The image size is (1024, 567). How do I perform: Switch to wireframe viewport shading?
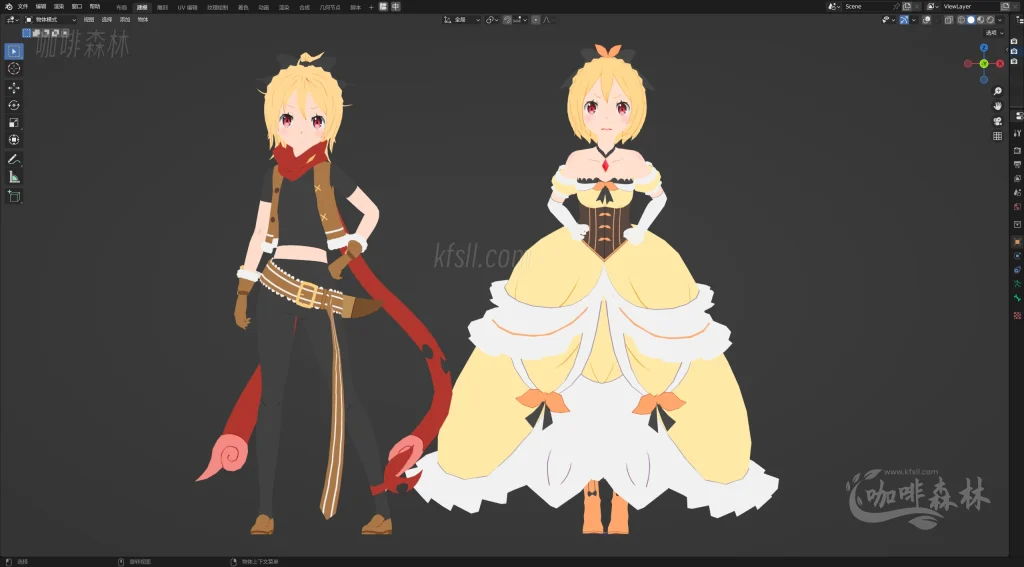961,20
